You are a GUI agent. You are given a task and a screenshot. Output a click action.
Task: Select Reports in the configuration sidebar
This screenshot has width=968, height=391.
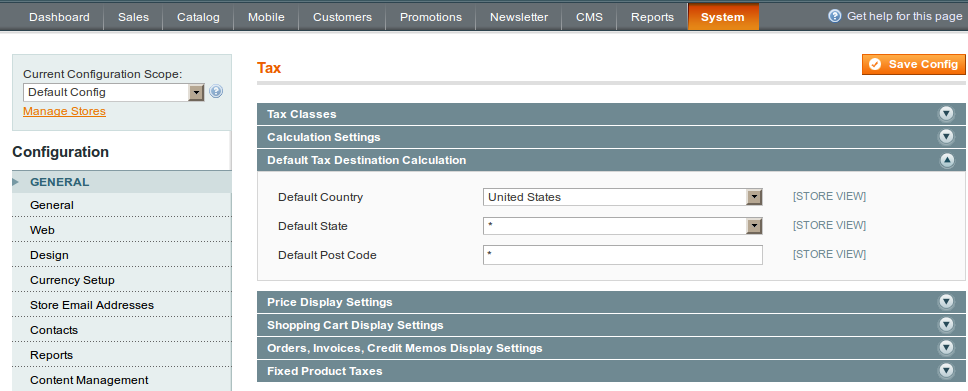point(122,355)
